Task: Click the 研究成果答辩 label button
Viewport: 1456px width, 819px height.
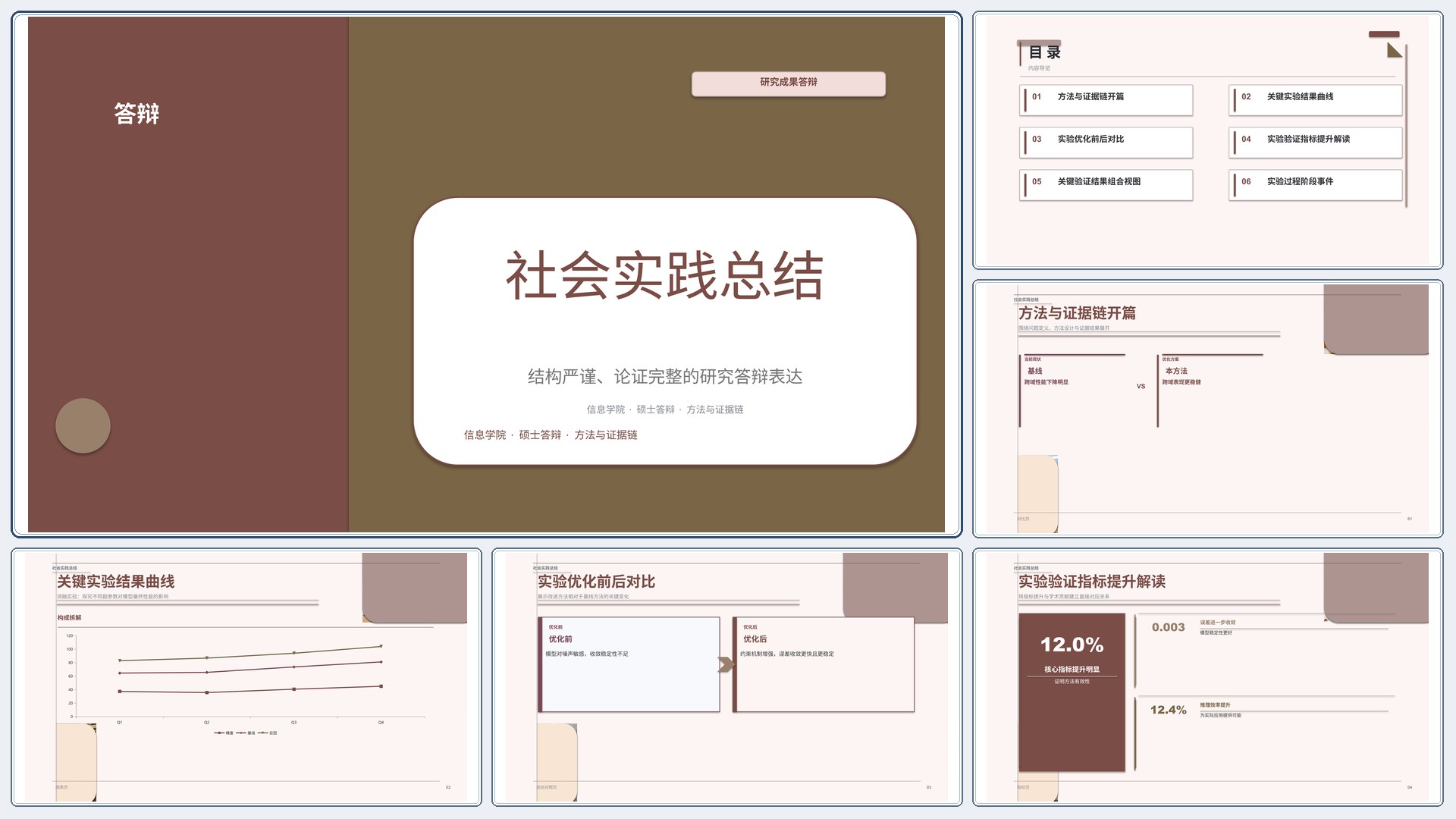Action: [x=789, y=83]
